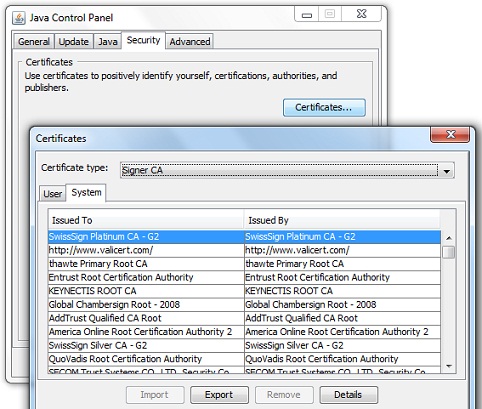
Task: Switch to the User certificates tab
Action: click(x=52, y=194)
